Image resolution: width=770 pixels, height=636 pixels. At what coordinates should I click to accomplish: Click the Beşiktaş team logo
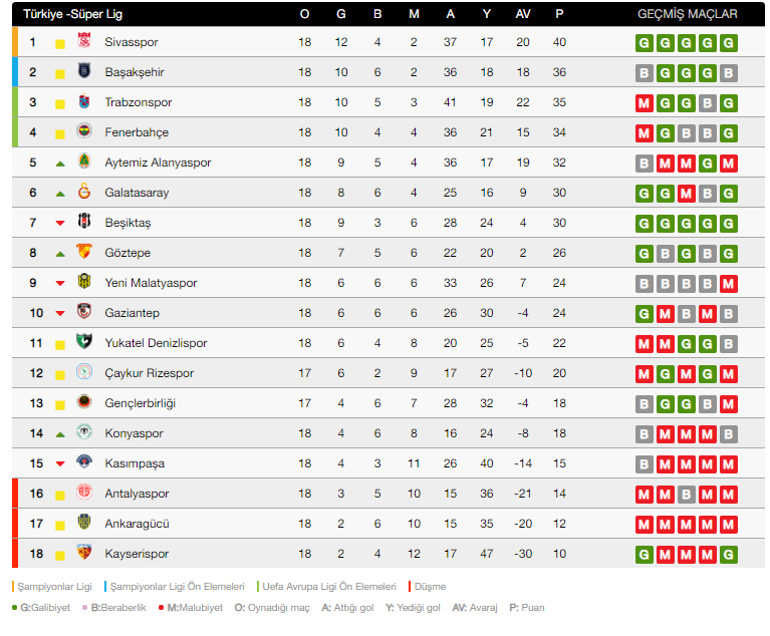[84, 223]
